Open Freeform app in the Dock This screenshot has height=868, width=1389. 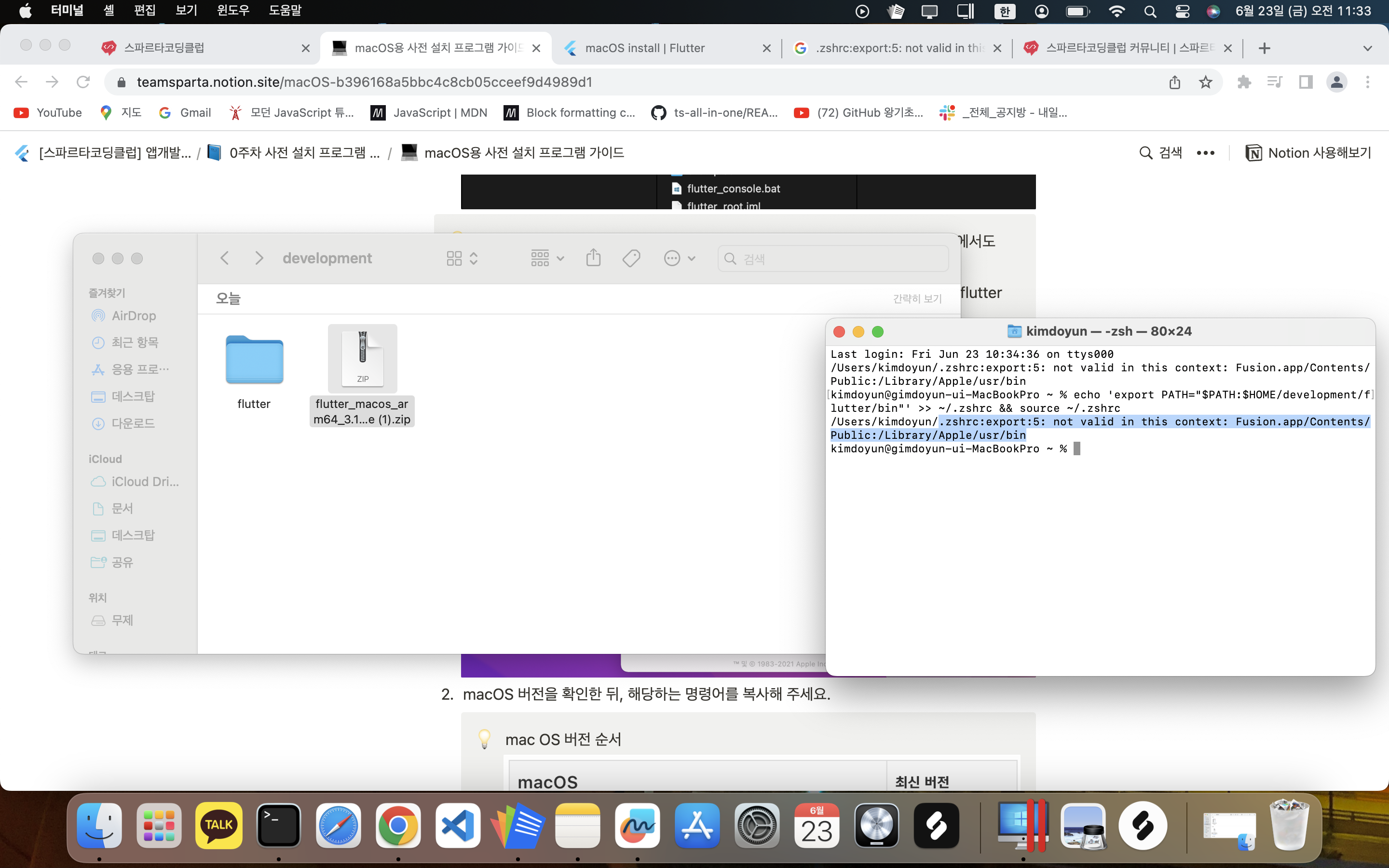pyautogui.click(x=637, y=826)
